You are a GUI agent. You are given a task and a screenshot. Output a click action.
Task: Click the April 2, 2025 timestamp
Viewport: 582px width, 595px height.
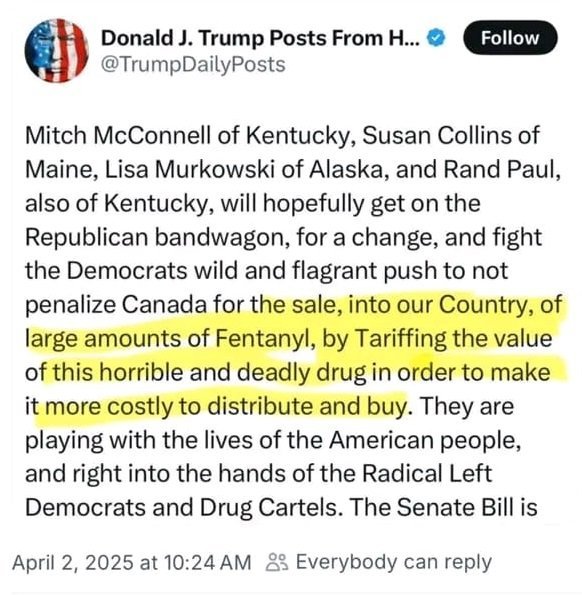(132, 562)
